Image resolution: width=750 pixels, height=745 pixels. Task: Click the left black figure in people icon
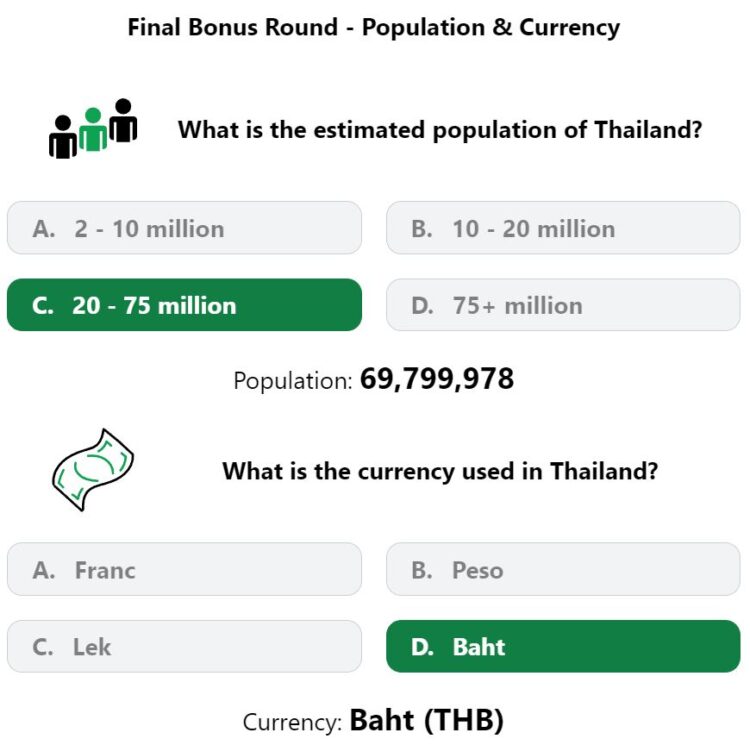coord(63,138)
